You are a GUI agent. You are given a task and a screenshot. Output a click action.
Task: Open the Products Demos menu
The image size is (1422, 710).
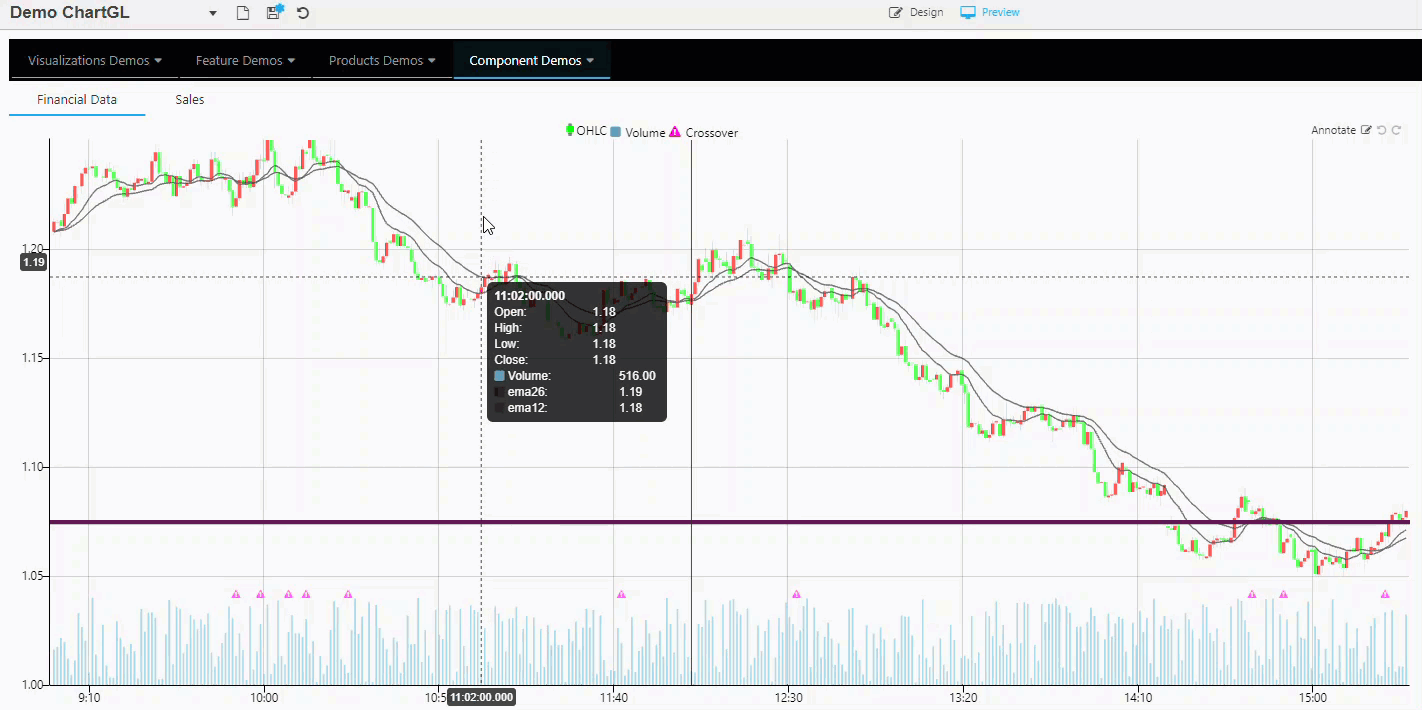point(382,60)
